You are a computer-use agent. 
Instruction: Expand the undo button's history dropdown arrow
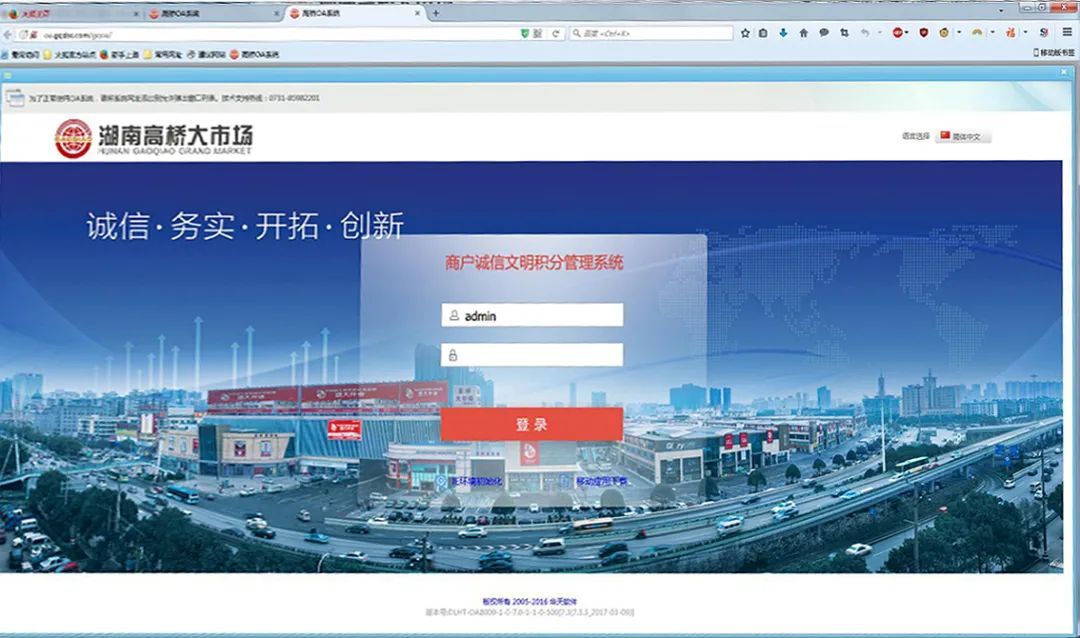tap(879, 33)
